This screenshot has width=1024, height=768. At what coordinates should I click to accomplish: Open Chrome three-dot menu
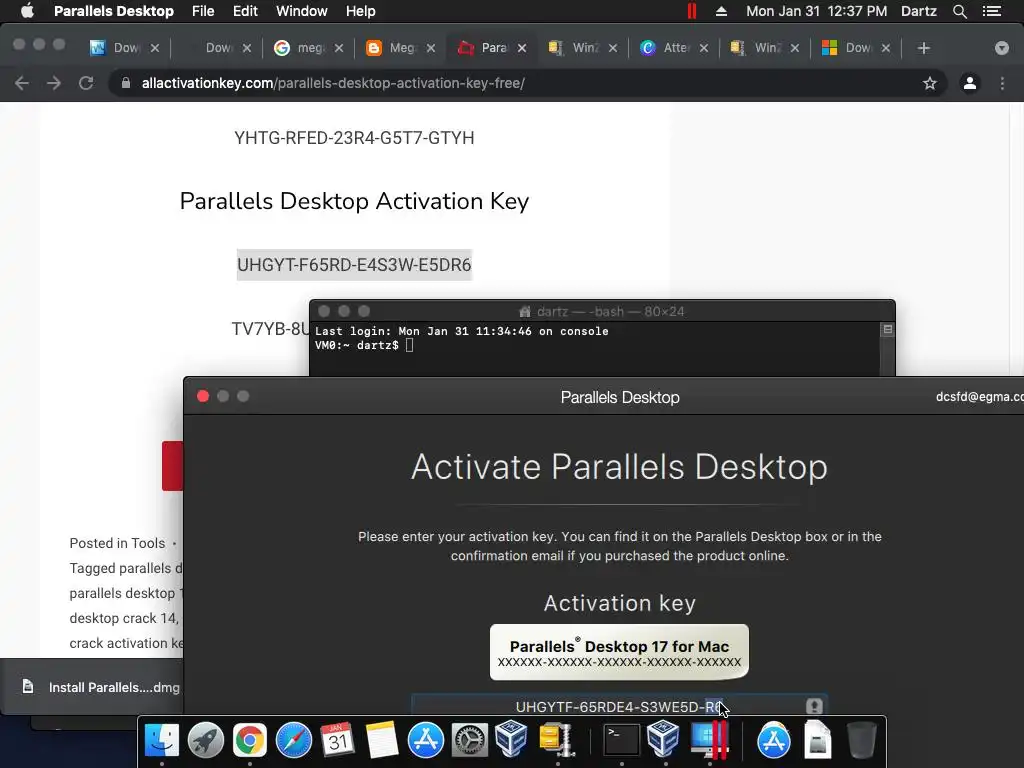[1002, 83]
